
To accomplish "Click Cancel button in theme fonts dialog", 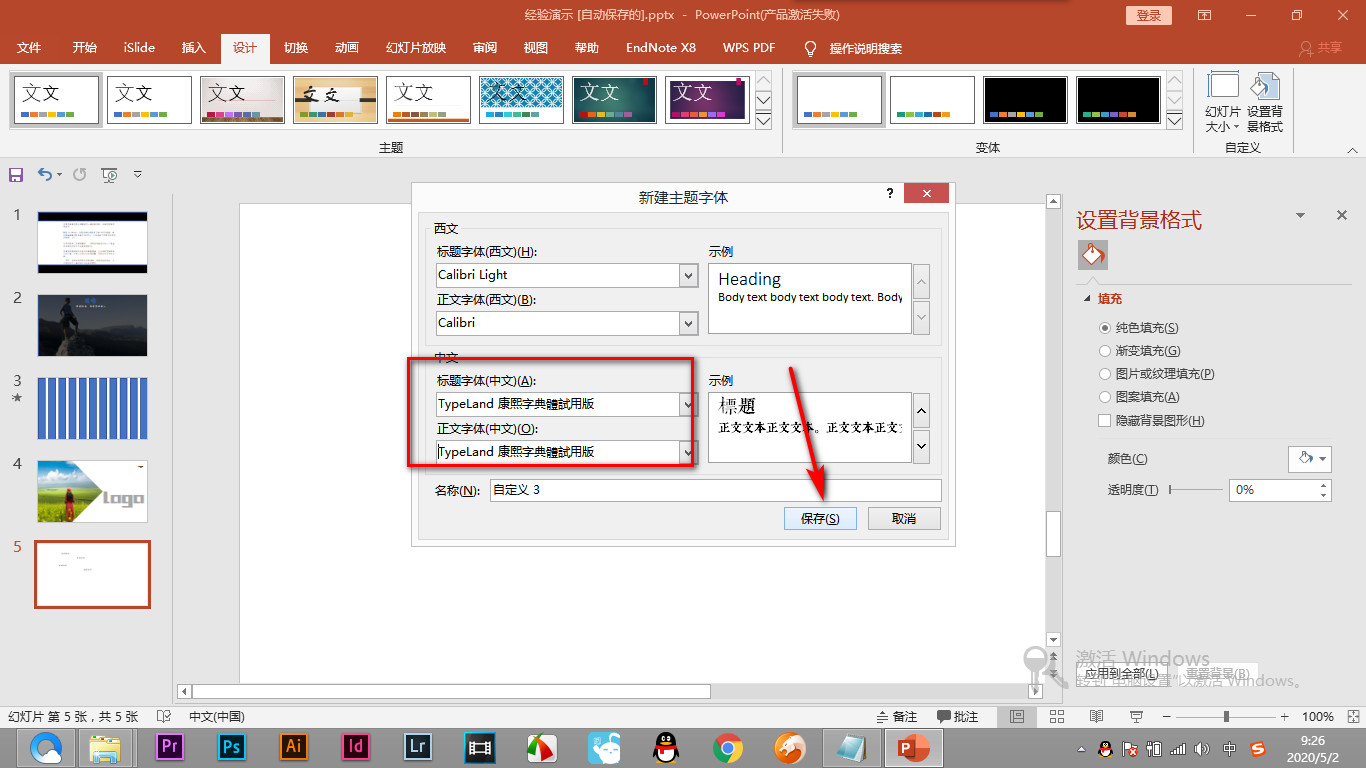I will tap(904, 519).
